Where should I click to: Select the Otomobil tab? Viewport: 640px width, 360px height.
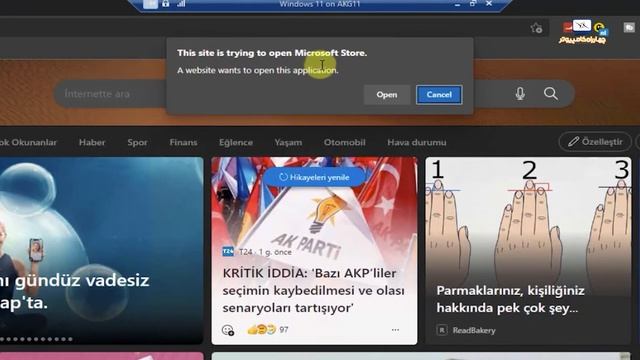344,142
